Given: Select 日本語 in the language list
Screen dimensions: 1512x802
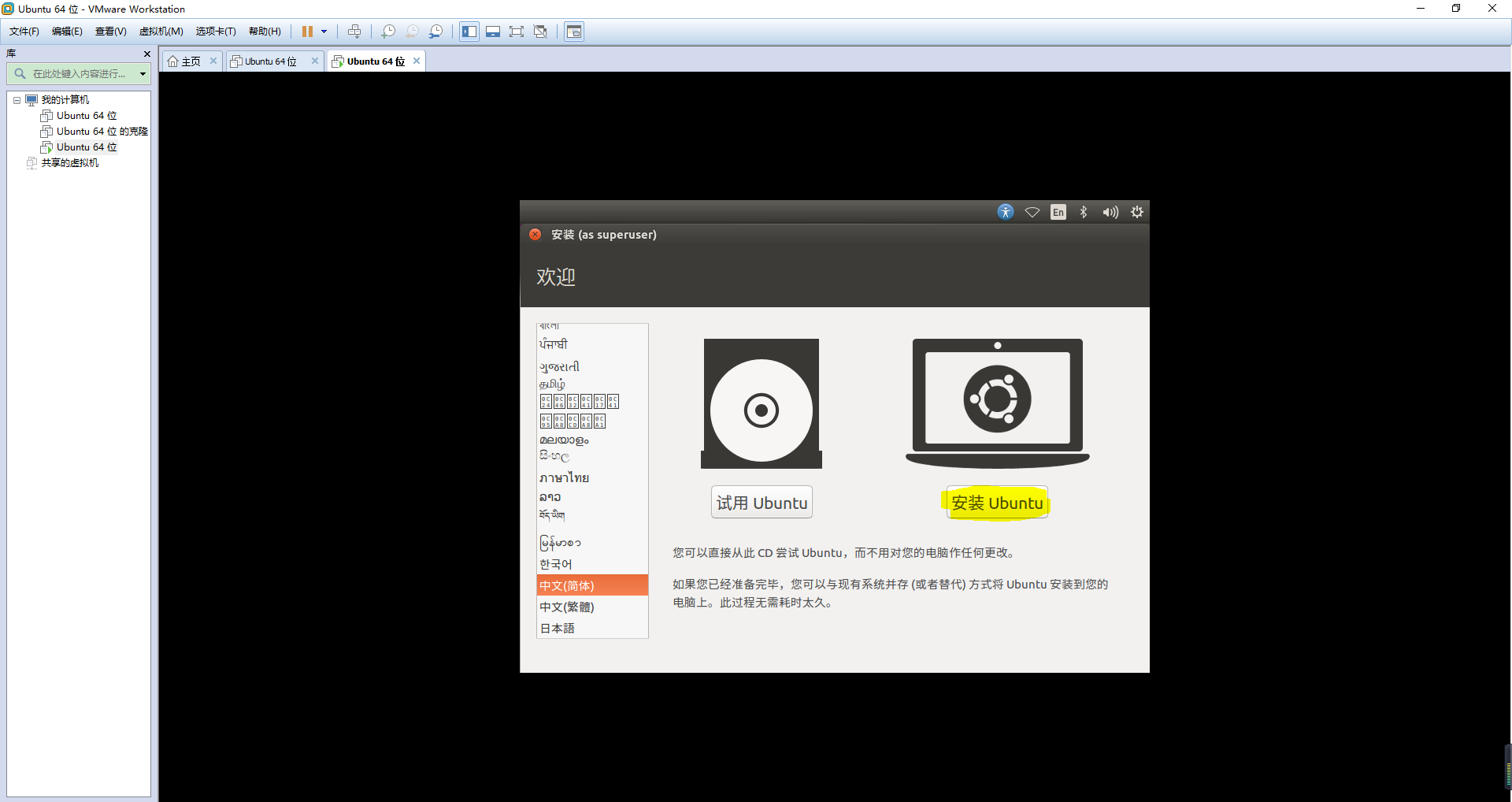Looking at the screenshot, I should coord(592,628).
